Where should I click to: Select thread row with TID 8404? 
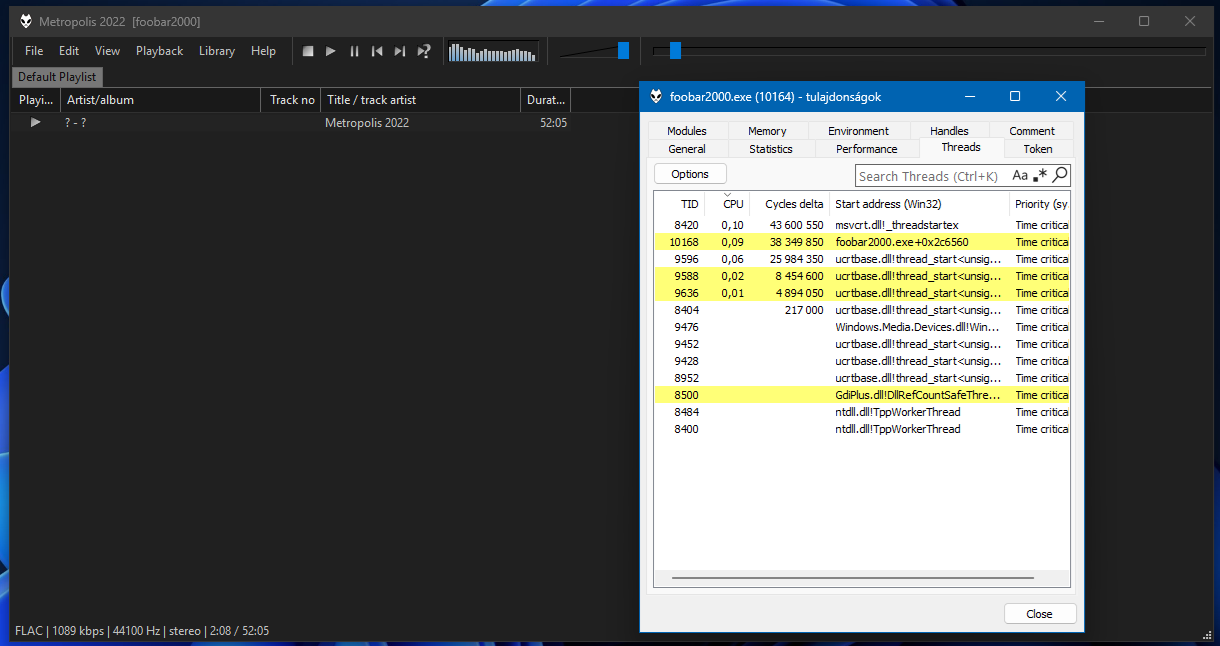tap(862, 310)
